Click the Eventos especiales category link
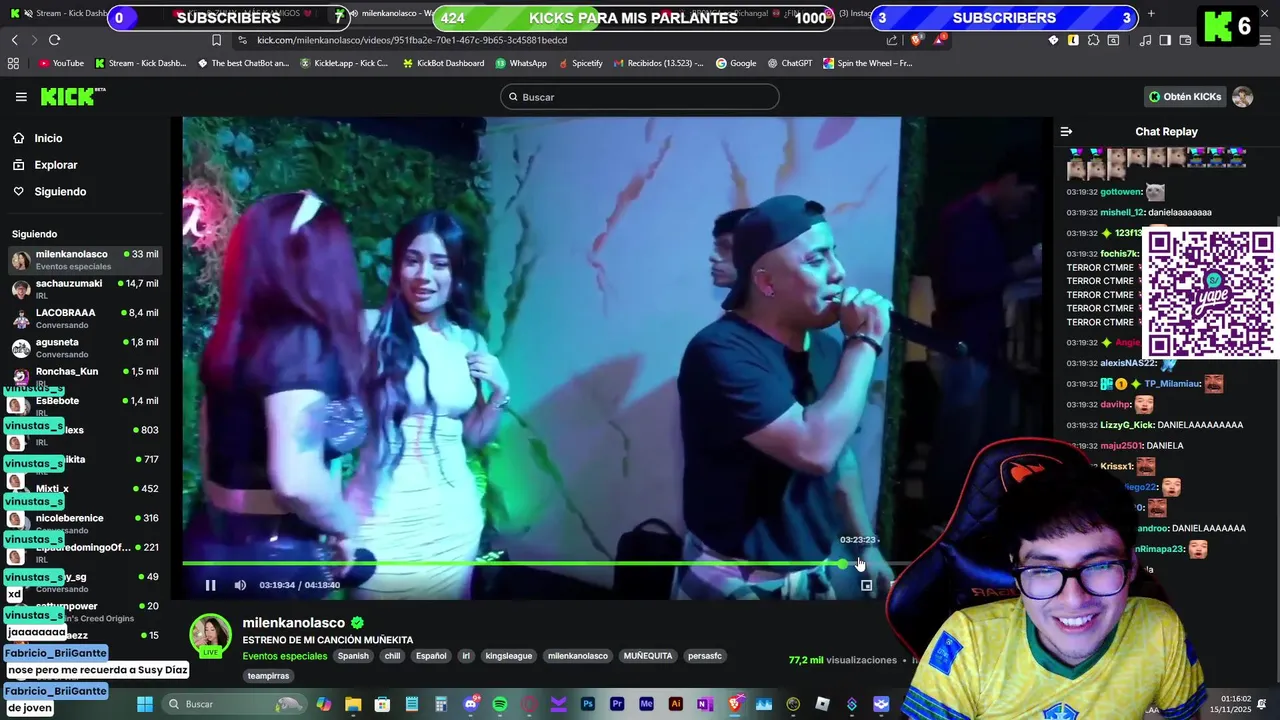The image size is (1280, 720). [x=285, y=656]
